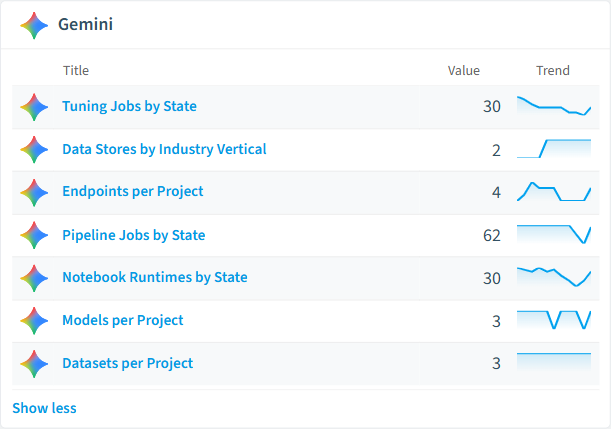Click the icon beside Datasets per Project

coord(34,364)
